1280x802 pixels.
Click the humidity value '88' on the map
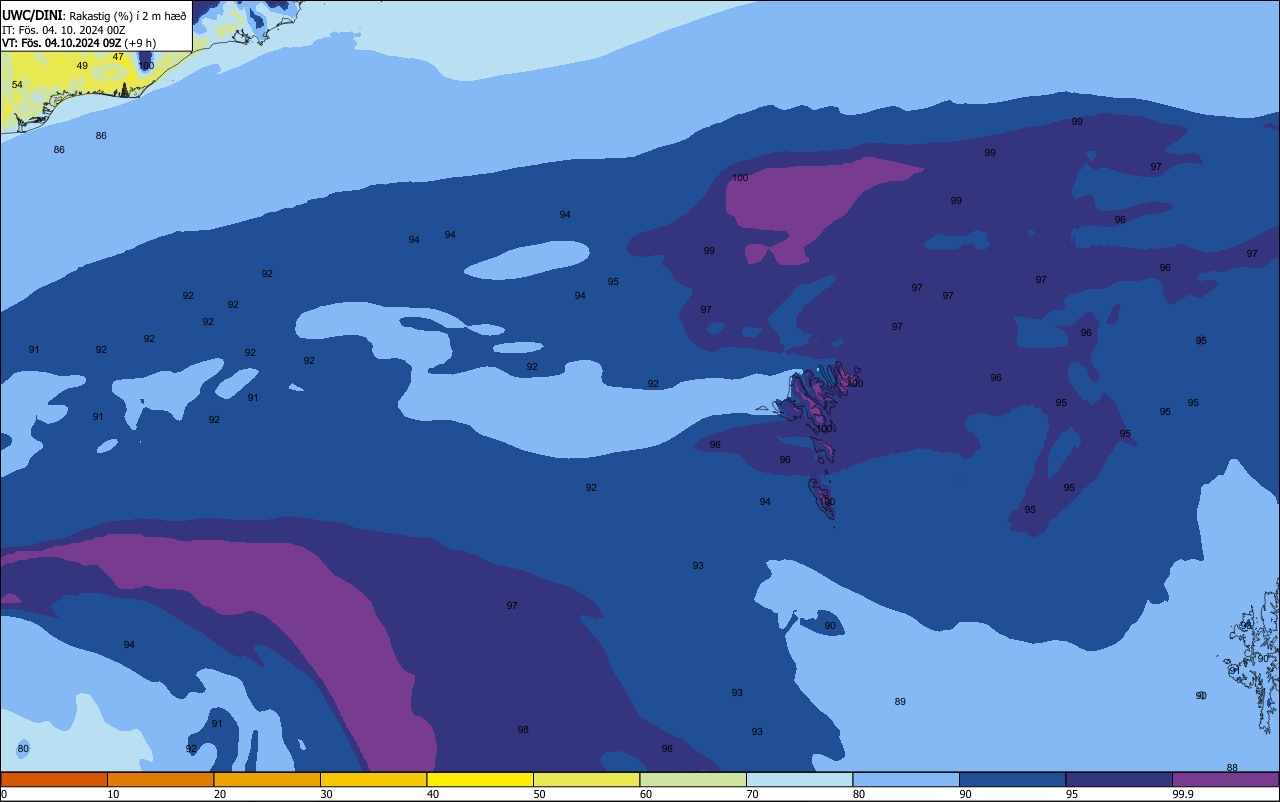(x=1232, y=768)
